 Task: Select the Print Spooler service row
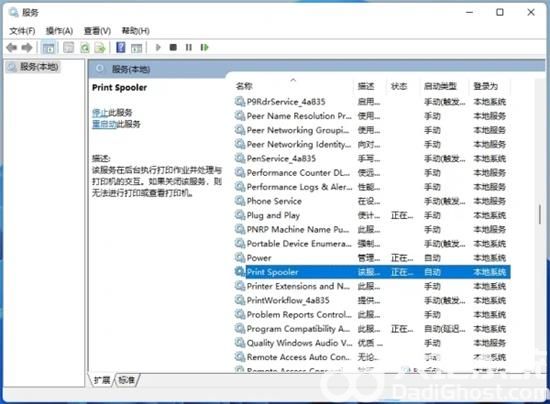[x=372, y=272]
